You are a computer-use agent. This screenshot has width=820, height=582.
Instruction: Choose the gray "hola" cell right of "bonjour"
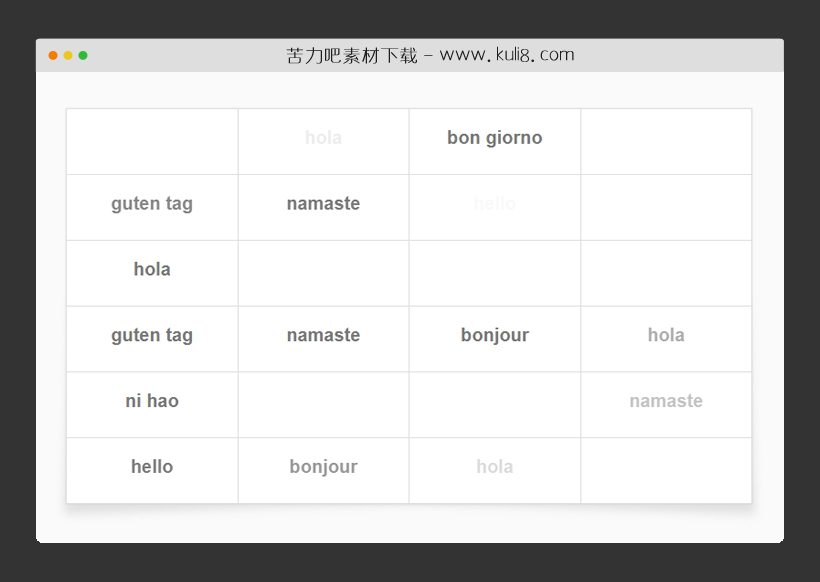666,335
